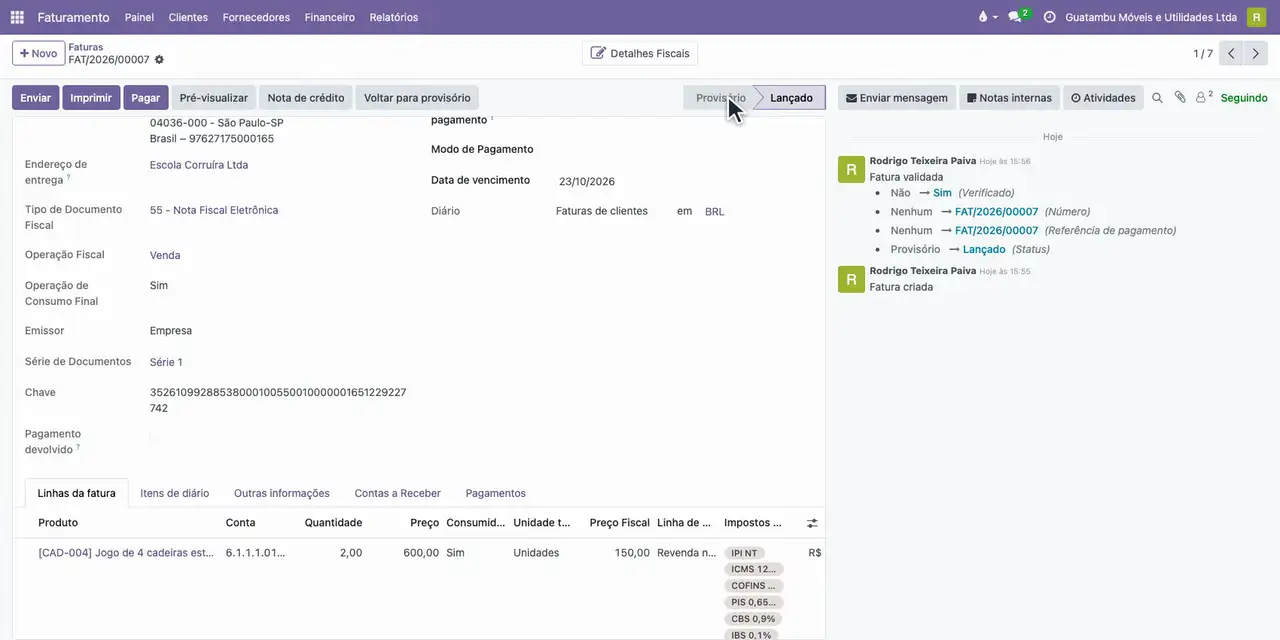Open the Fornecedores menu
The width and height of the screenshot is (1280, 640).
256,17
